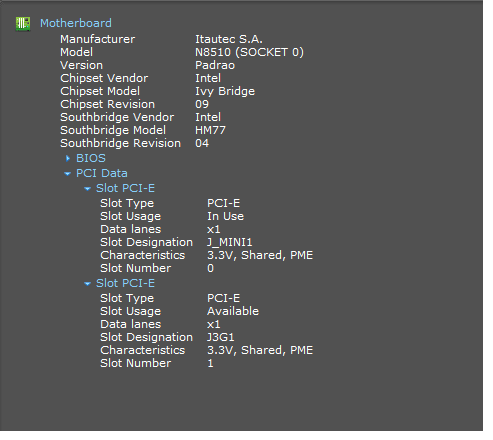Click the N8510 (SOCKET 0) model value
Image resolution: width=493 pixels, height=440 pixels.
[249, 52]
